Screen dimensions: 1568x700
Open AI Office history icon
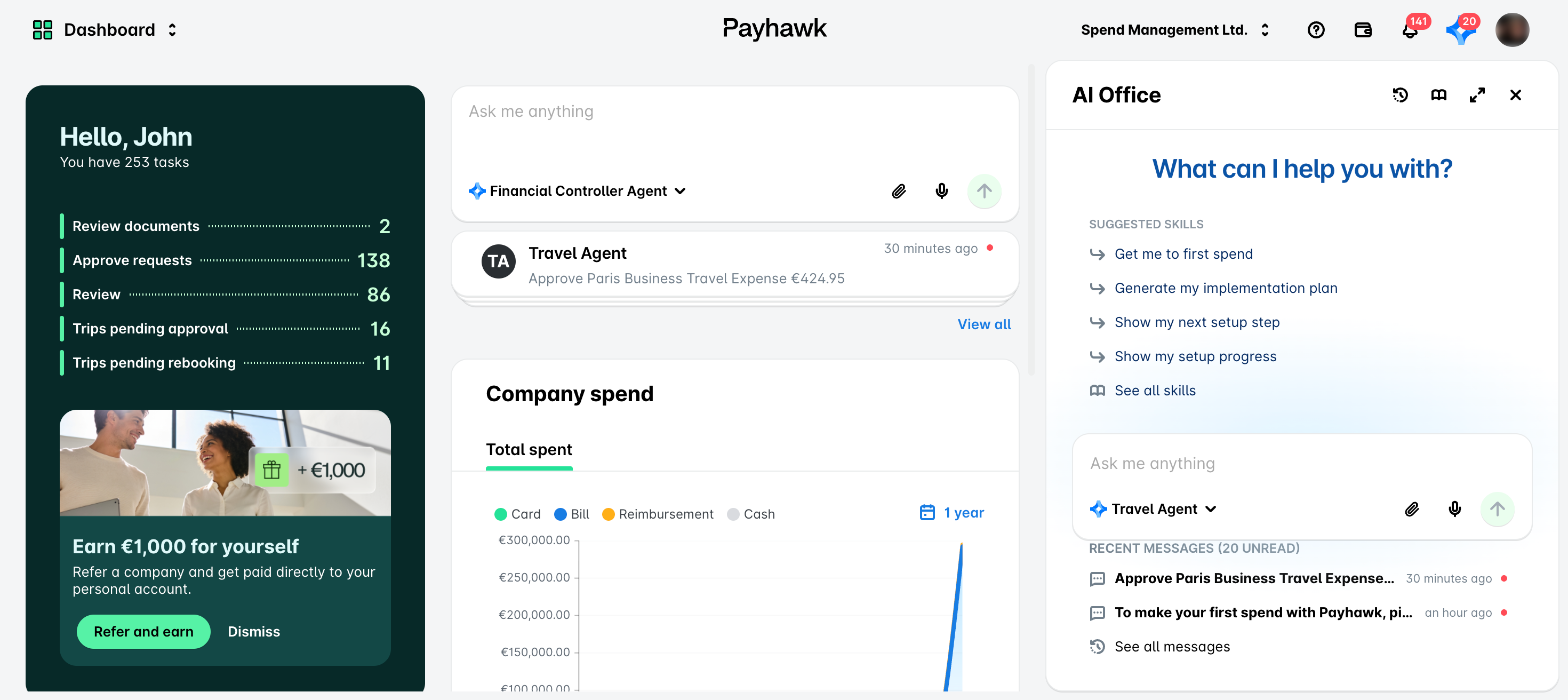[1400, 95]
